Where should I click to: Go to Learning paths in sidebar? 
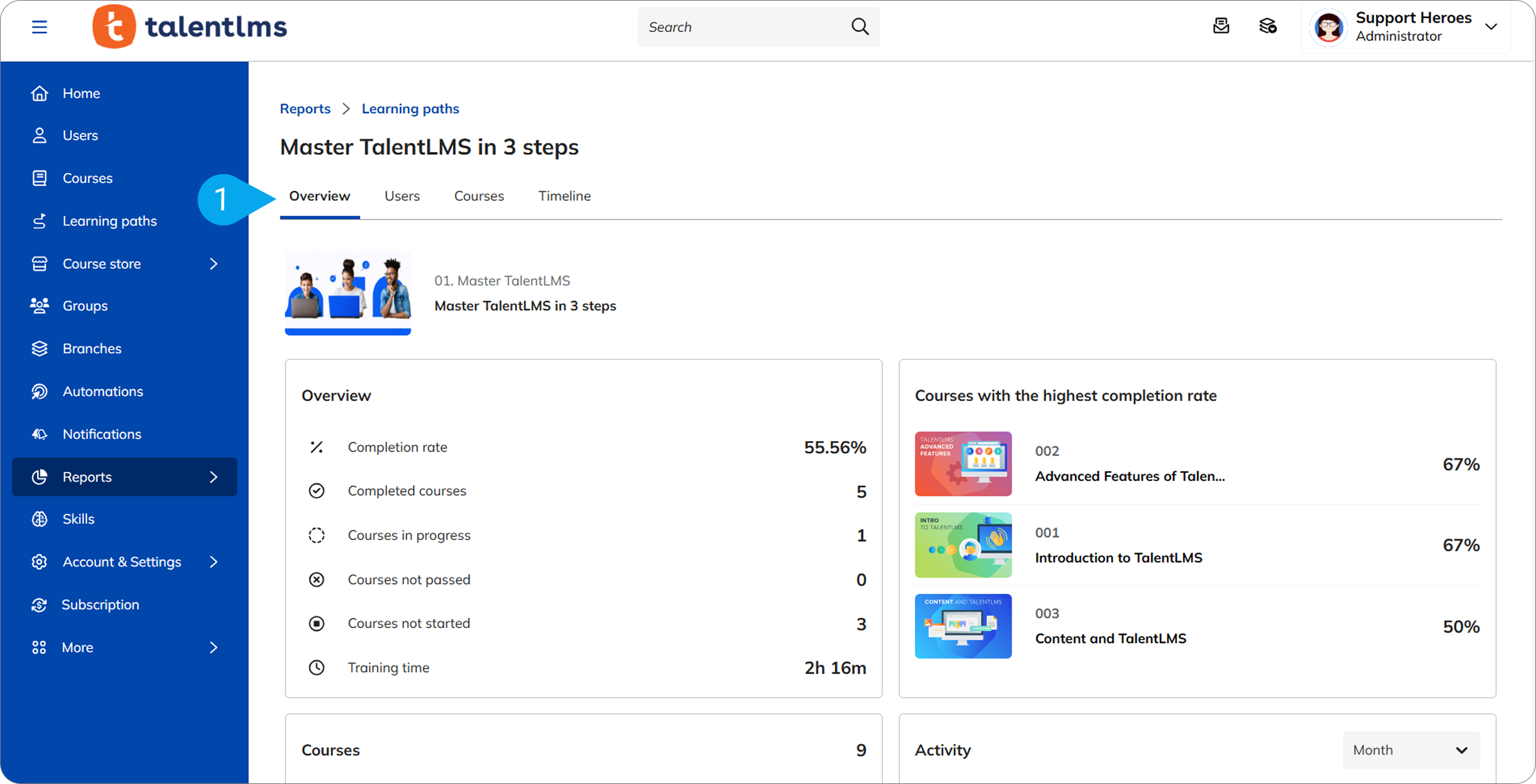[109, 221]
